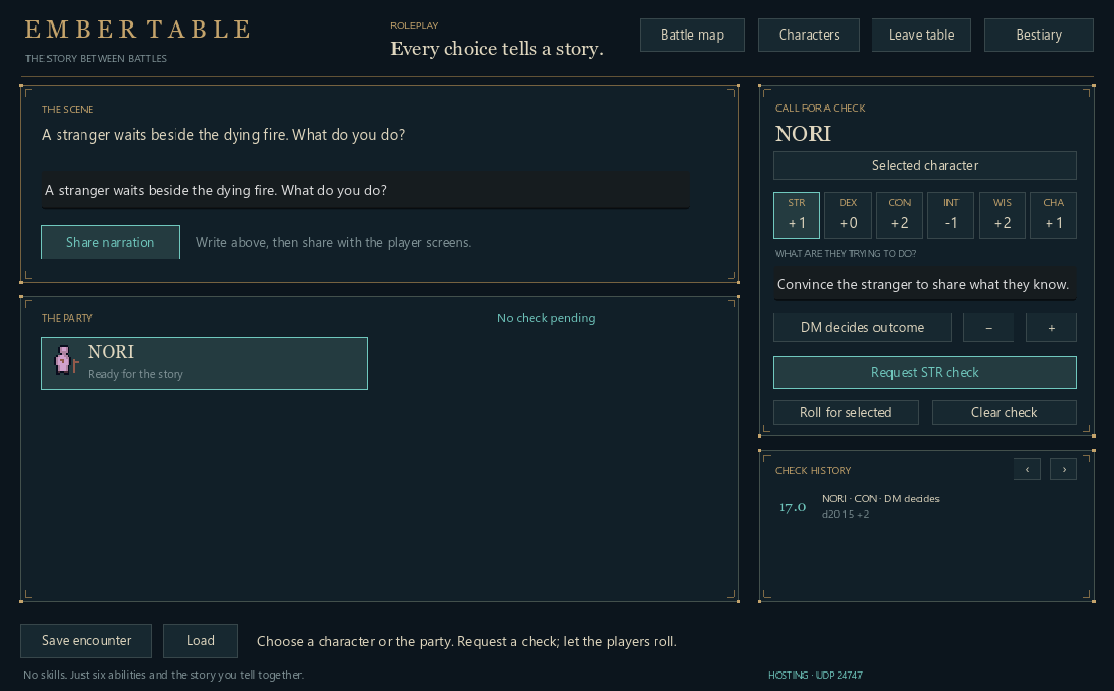Screen dimensions: 1114x691
Task: Click the scene narration text field
Action: [x=365, y=190]
